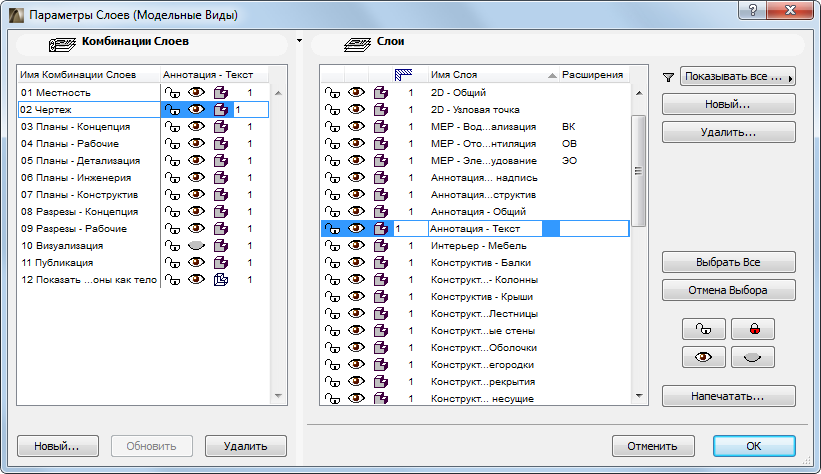Hide the 2D - Узловая точка layer

click(x=357, y=109)
